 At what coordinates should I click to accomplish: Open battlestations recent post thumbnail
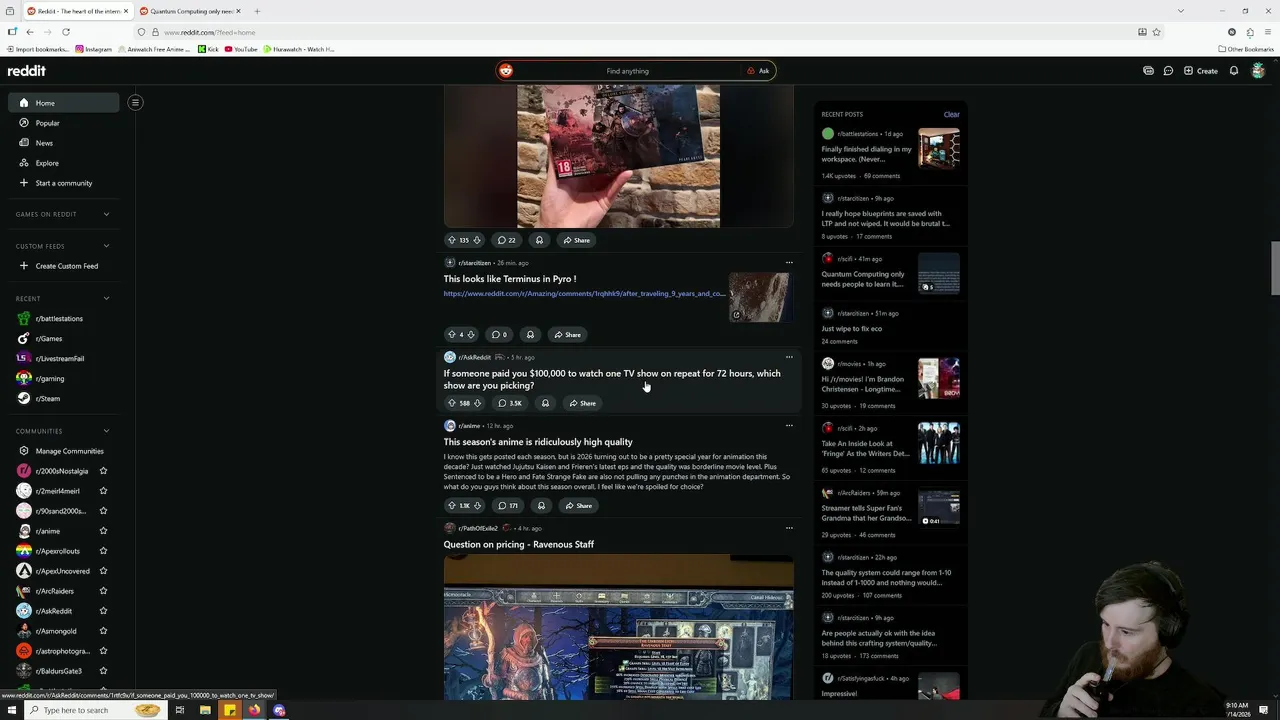[x=939, y=149]
